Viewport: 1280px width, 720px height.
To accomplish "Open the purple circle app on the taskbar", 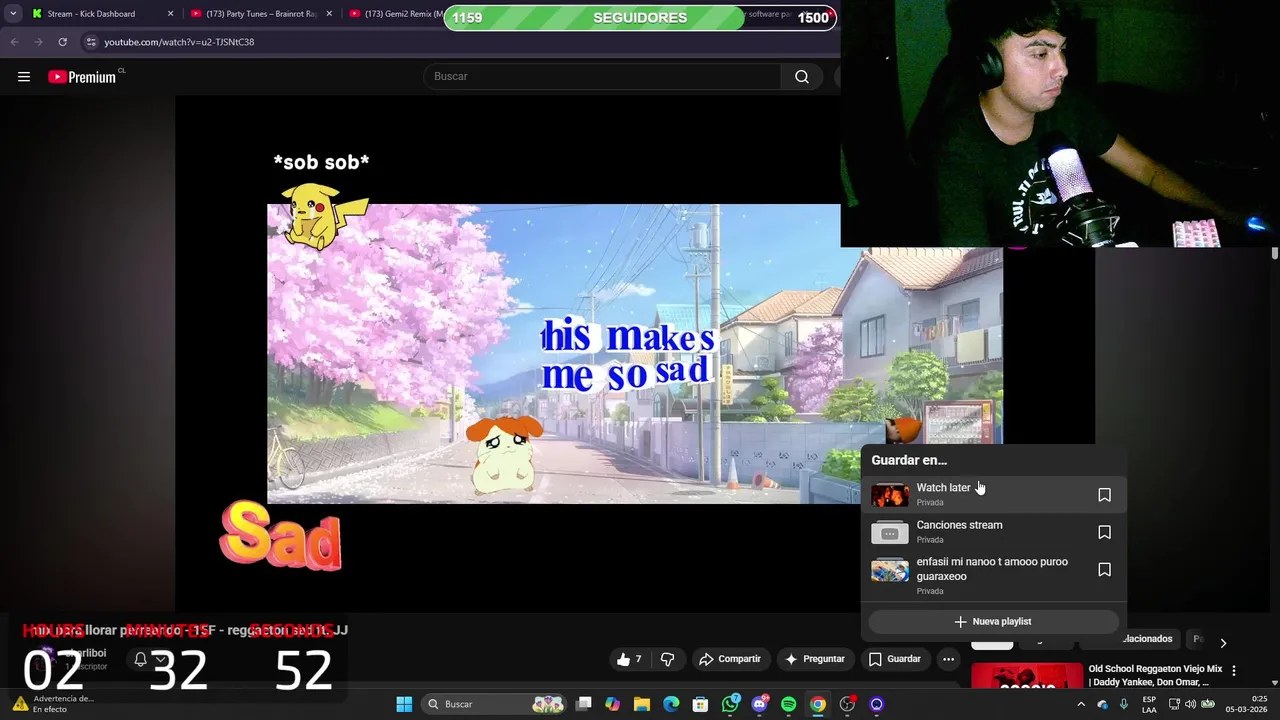I will (x=877, y=704).
